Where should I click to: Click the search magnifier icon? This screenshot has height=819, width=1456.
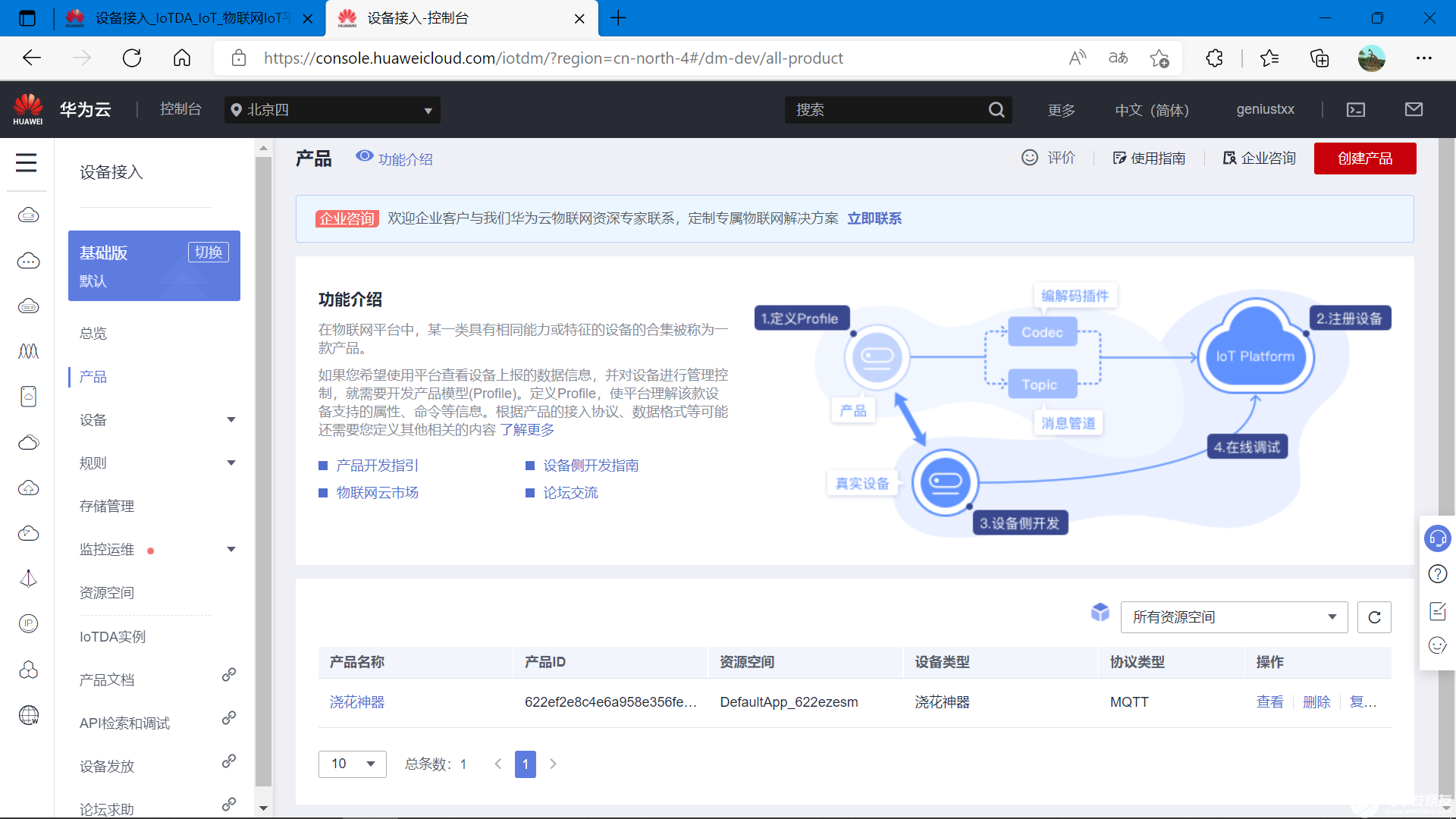(996, 110)
